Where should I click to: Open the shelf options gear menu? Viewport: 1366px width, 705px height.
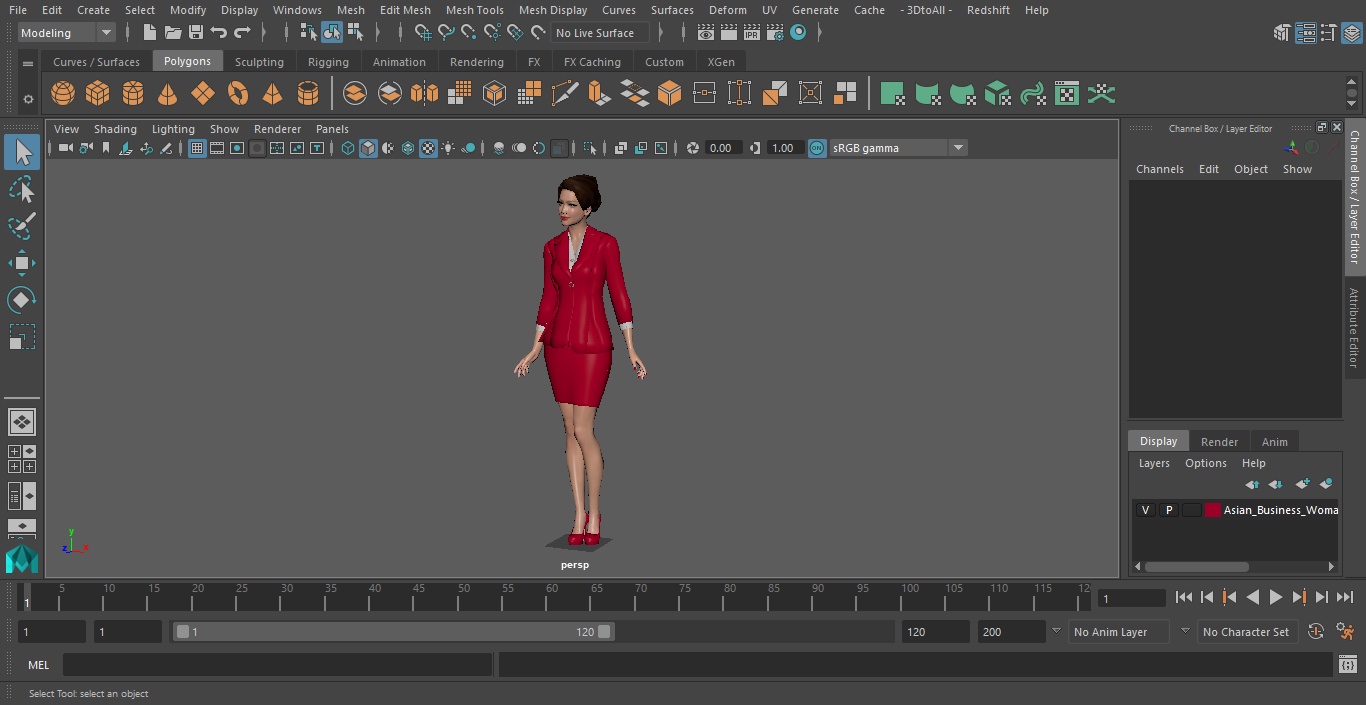pos(28,98)
